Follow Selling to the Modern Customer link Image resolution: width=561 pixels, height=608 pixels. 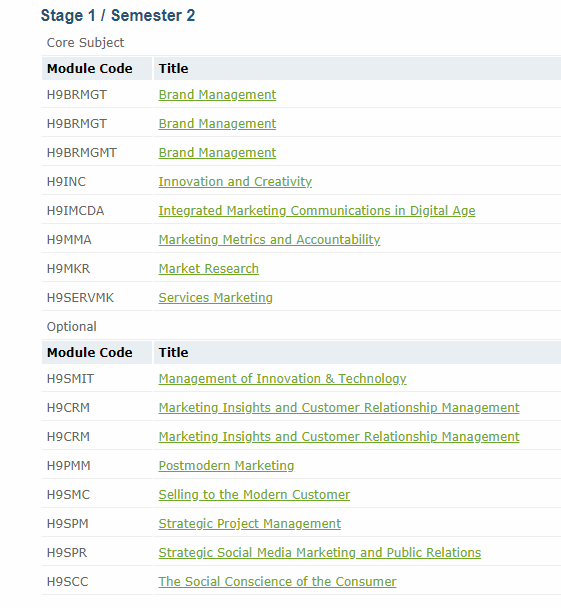(254, 495)
